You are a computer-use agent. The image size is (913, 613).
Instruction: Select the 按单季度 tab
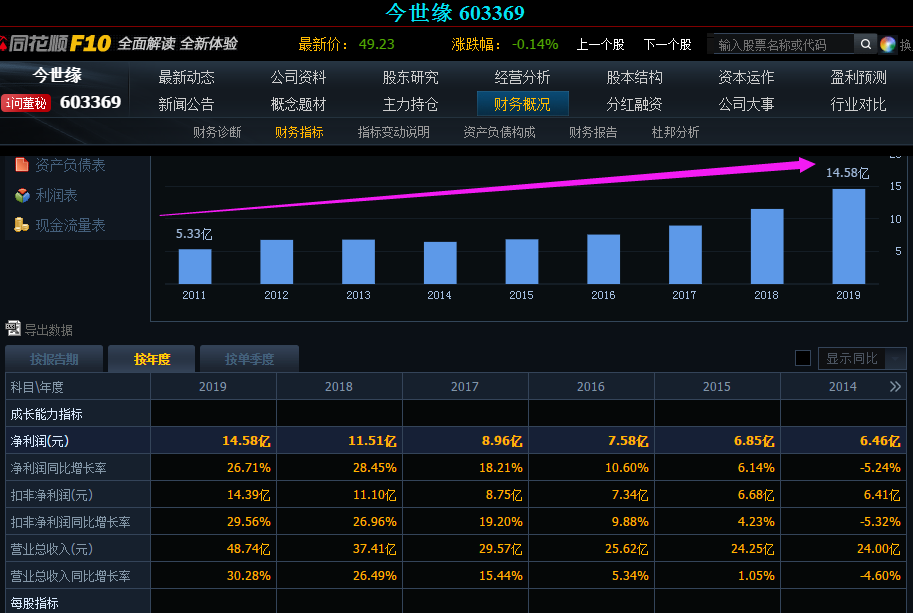(249, 359)
